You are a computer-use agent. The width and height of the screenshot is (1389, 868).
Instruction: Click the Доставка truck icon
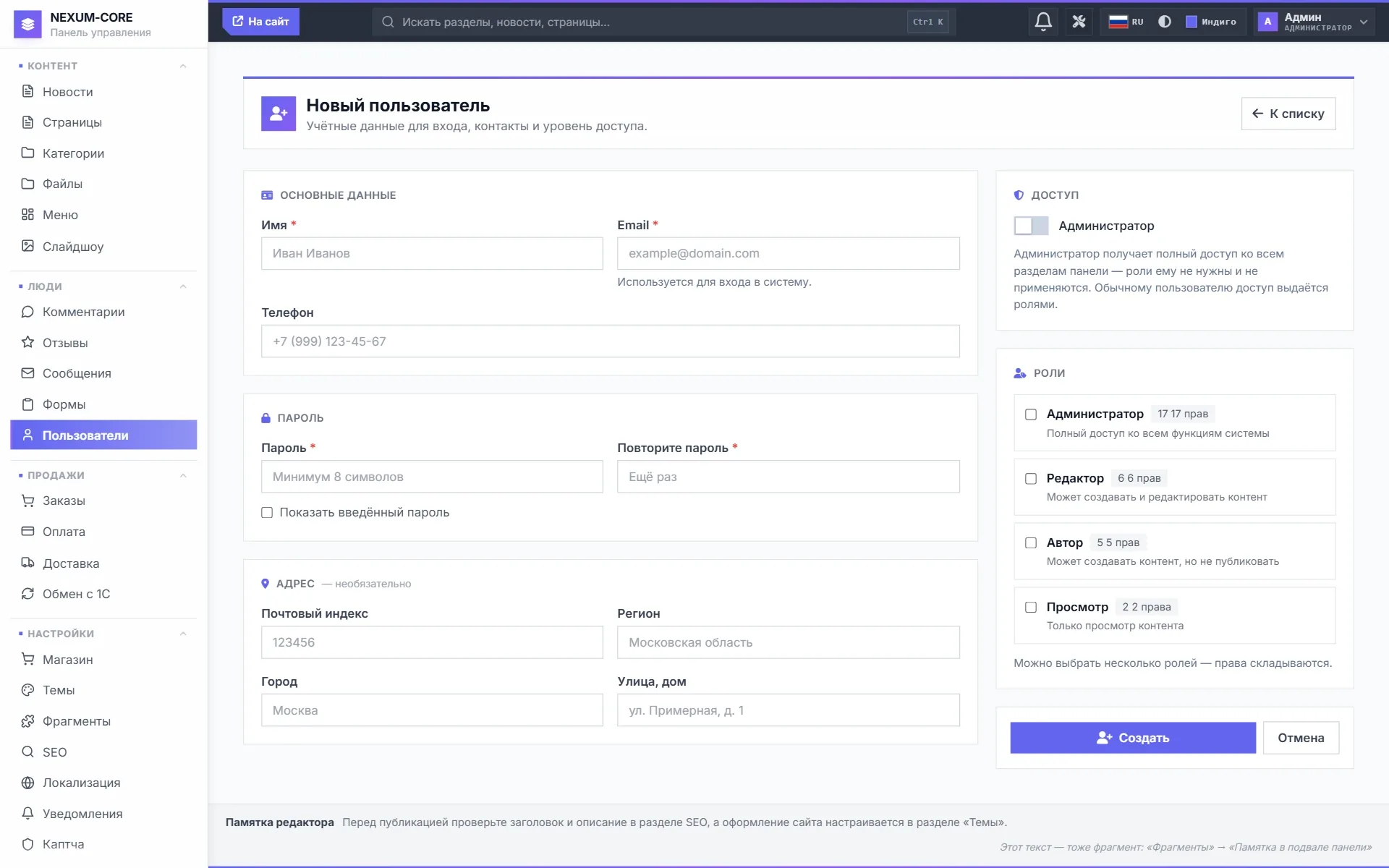27,563
